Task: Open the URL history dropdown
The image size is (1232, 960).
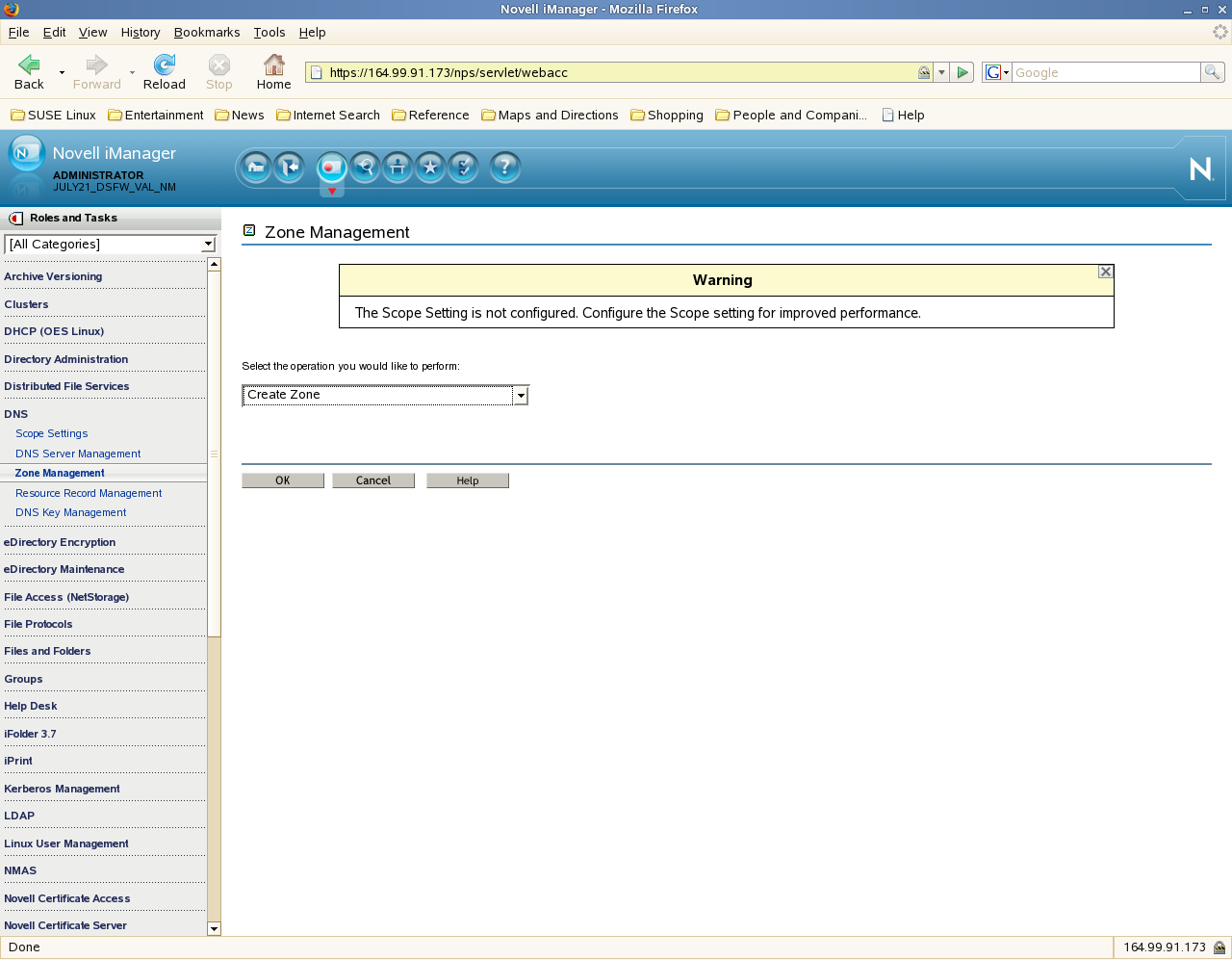Action: pyautogui.click(x=941, y=72)
